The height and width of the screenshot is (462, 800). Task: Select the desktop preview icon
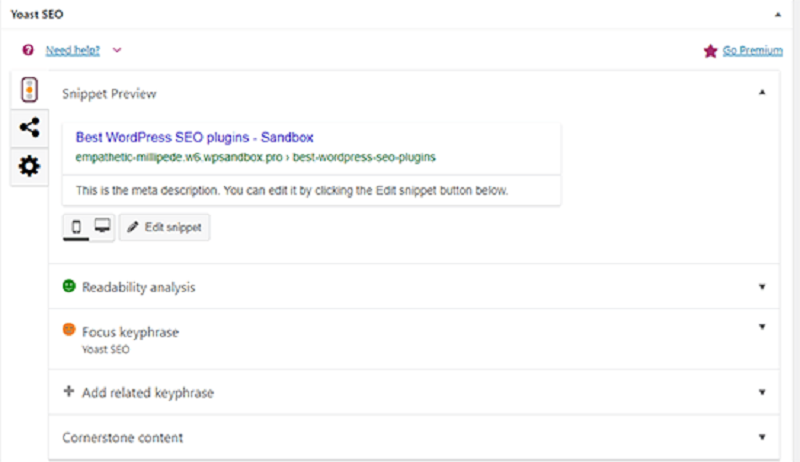pyautogui.click(x=101, y=227)
